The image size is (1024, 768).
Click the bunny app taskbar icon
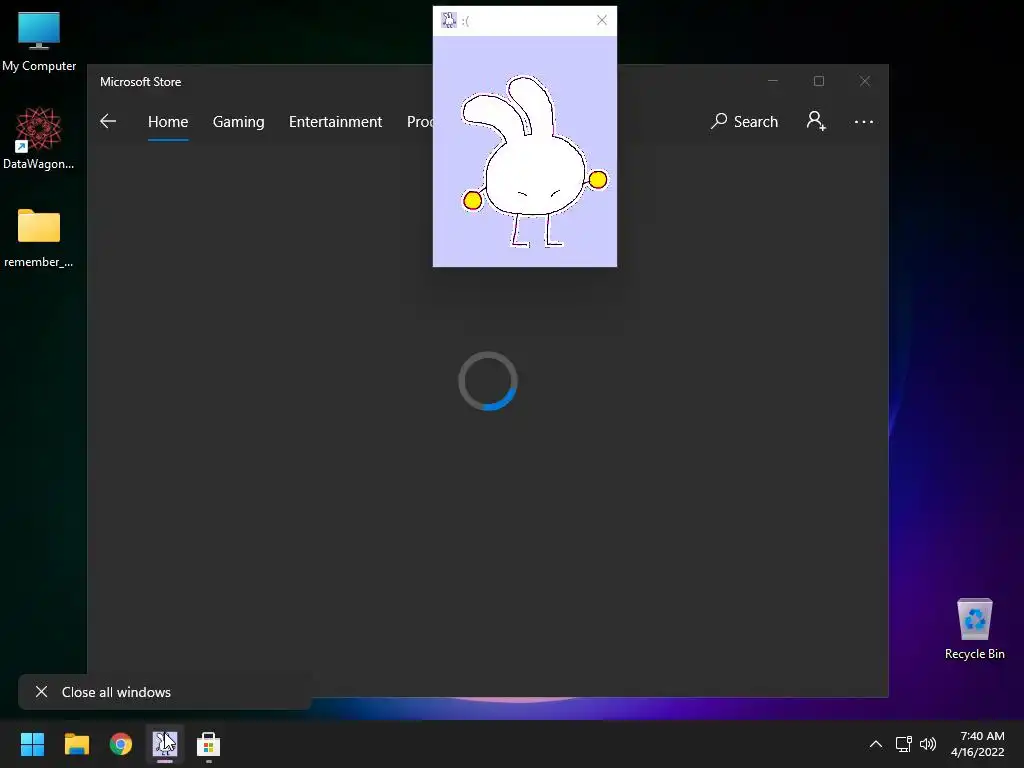pos(165,744)
